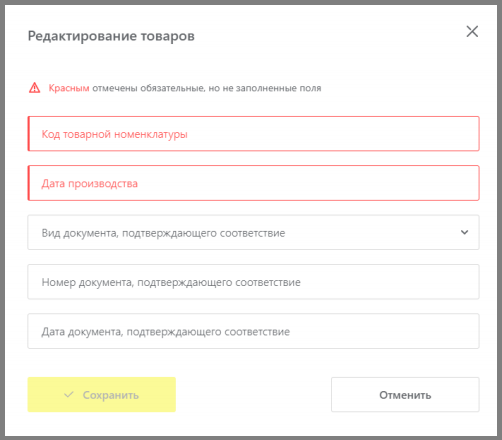The image size is (502, 440).
Task: Click the checkmark icon inside Сохранить
Action: tap(69, 395)
